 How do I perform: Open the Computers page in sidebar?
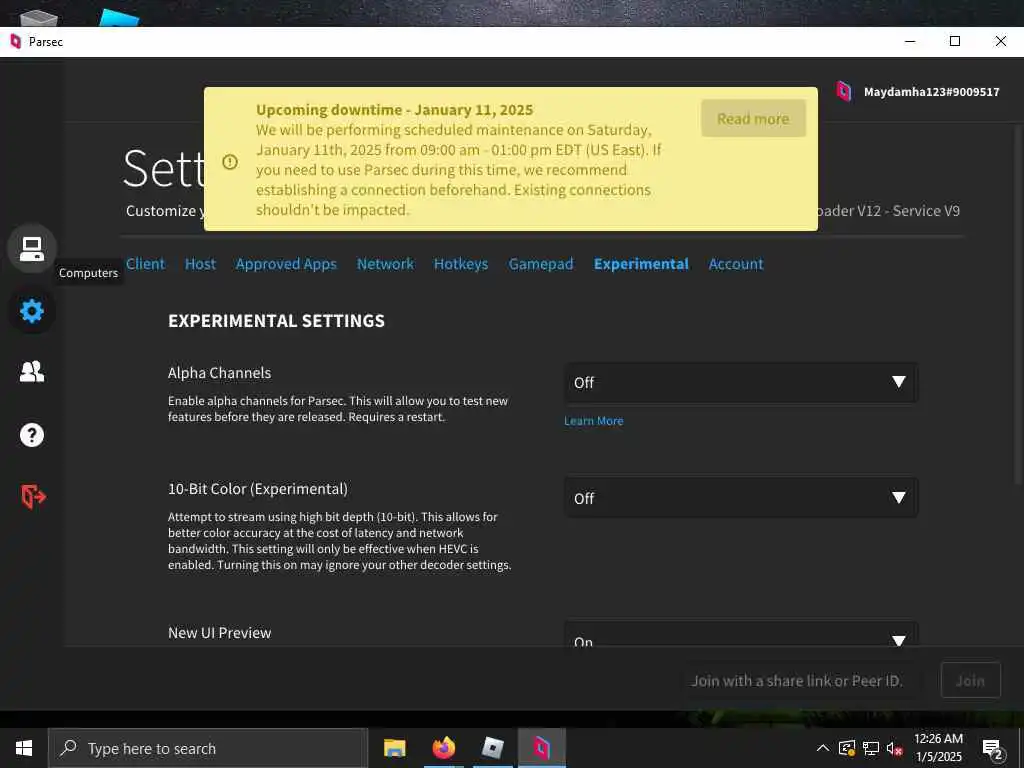pos(31,249)
